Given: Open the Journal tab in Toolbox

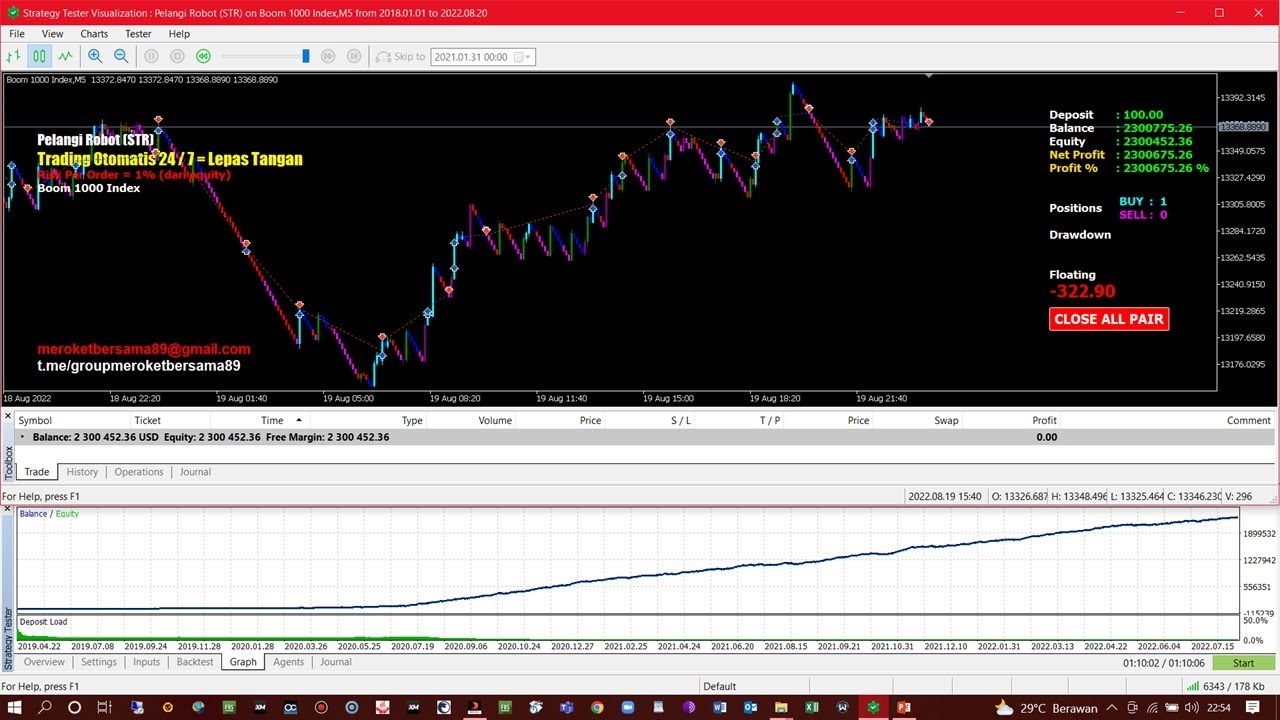Looking at the screenshot, I should (195, 472).
